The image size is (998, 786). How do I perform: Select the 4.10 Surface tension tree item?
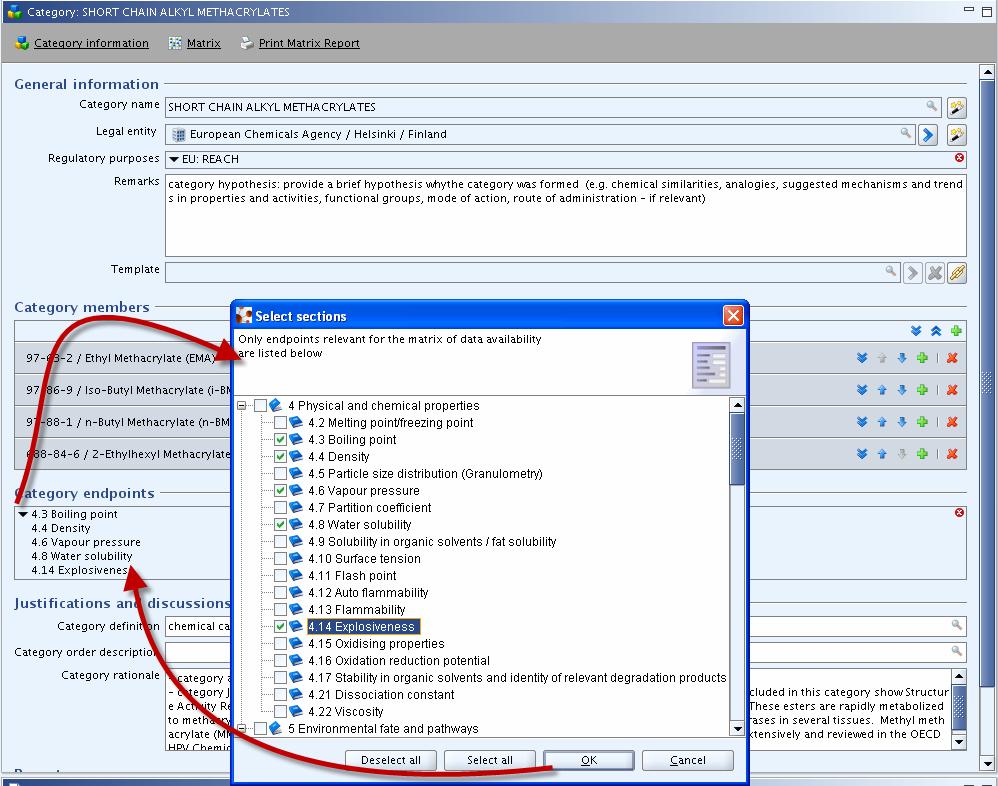click(x=364, y=559)
